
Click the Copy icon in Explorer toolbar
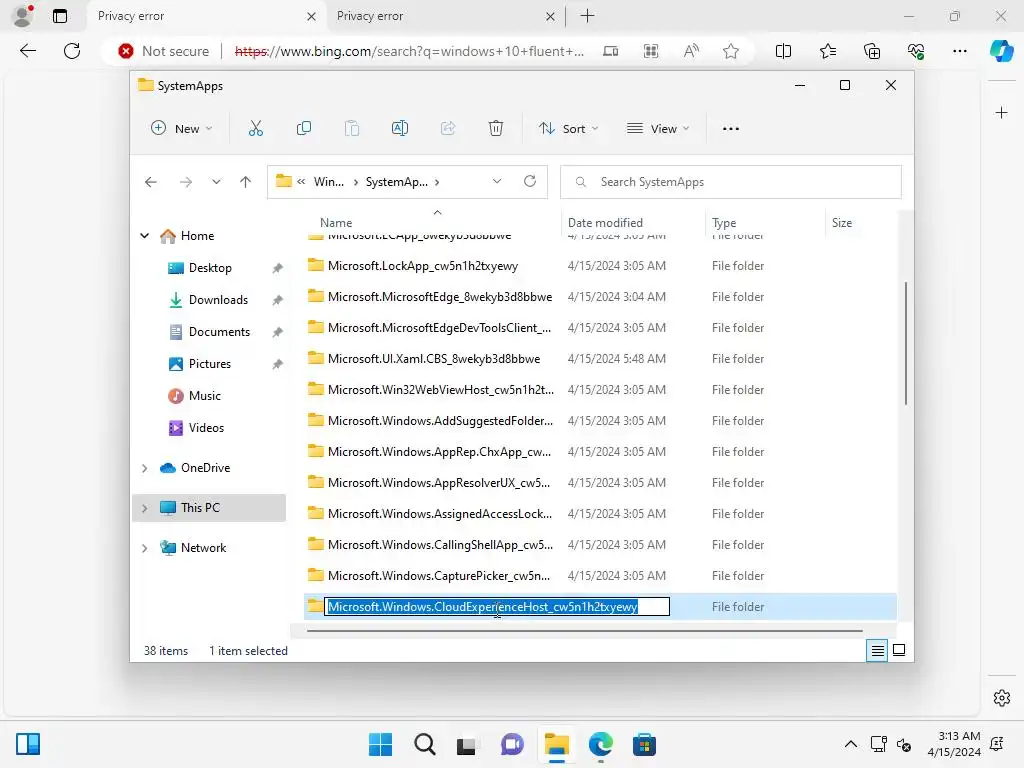(x=304, y=129)
